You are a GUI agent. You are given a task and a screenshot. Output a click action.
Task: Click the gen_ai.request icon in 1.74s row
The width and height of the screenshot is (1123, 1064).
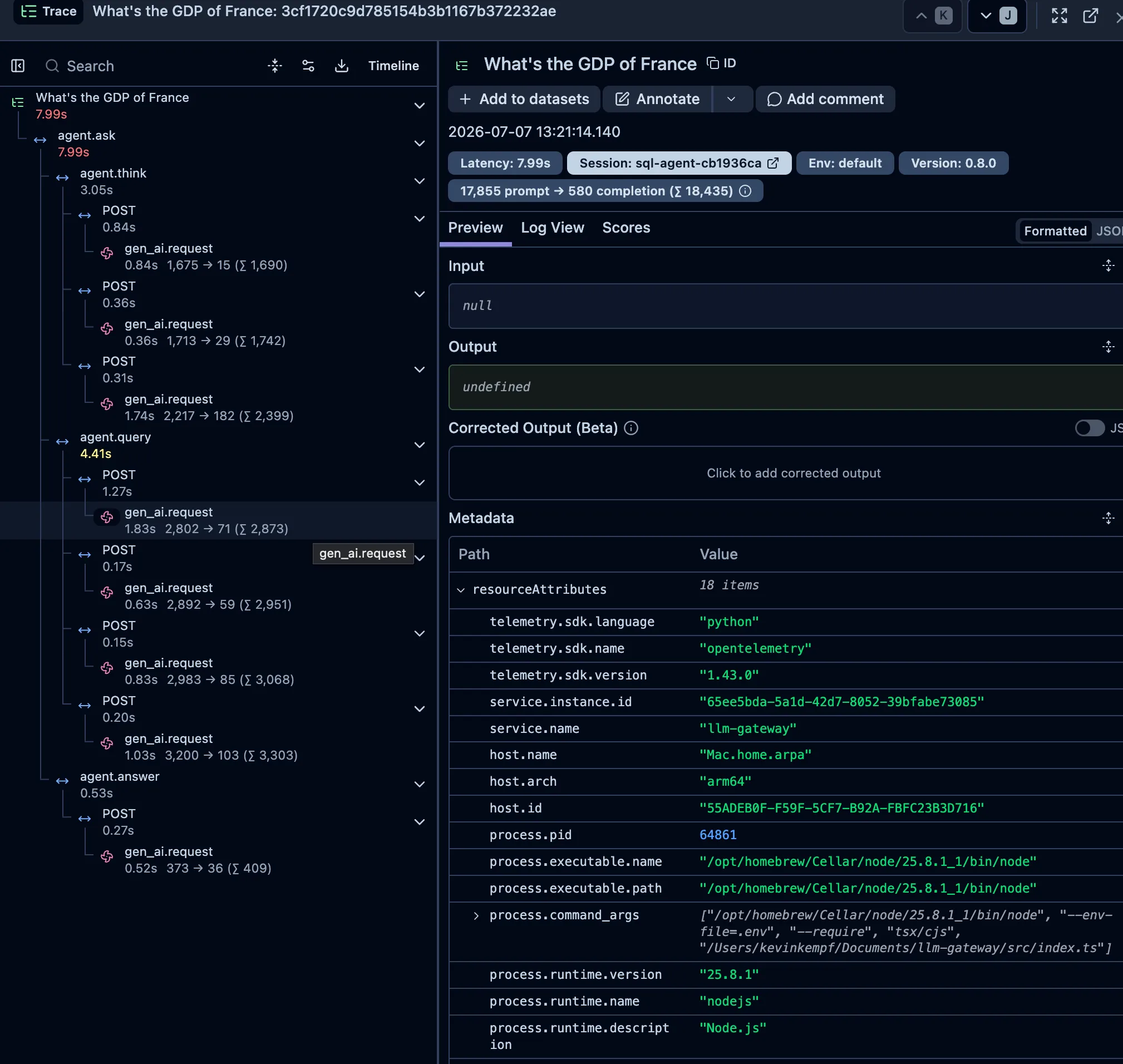click(107, 405)
